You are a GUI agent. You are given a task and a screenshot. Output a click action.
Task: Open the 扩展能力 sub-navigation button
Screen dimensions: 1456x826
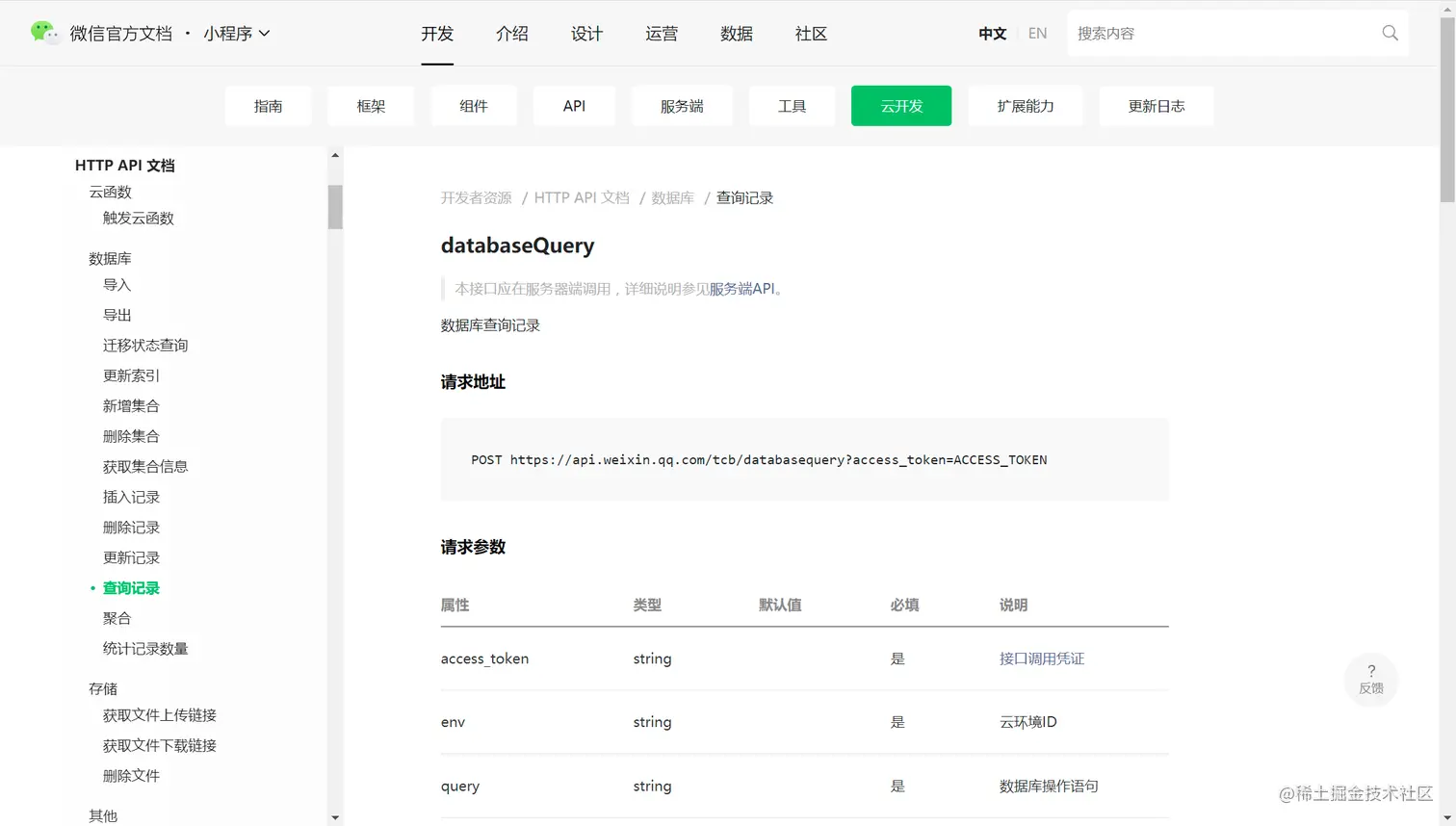(1026, 106)
